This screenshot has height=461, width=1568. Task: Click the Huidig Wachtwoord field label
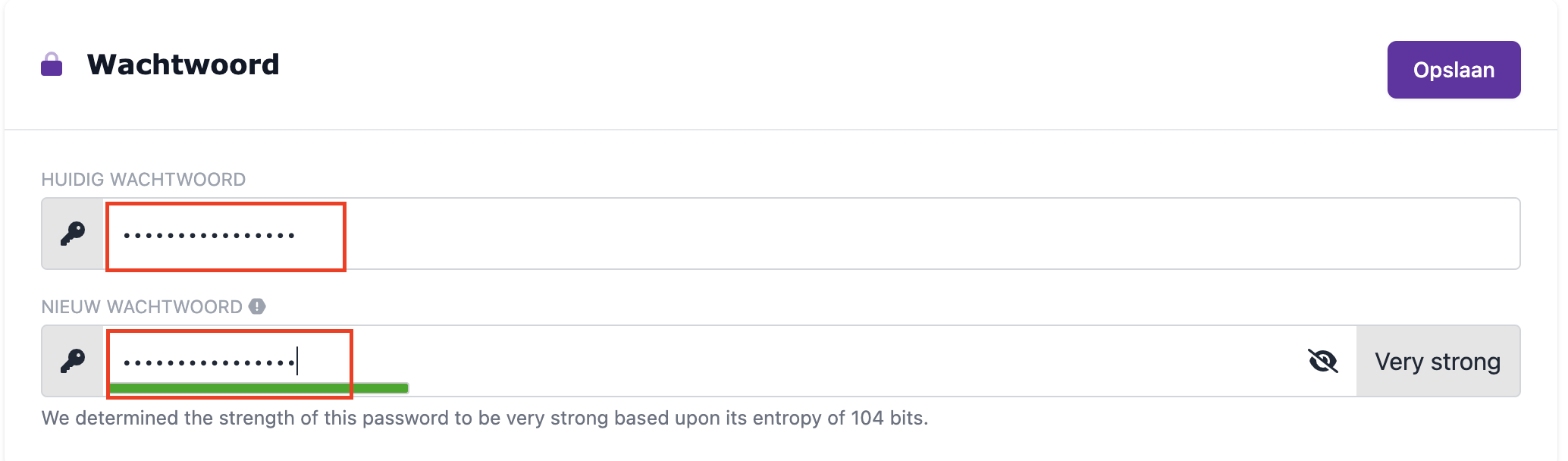point(143,180)
